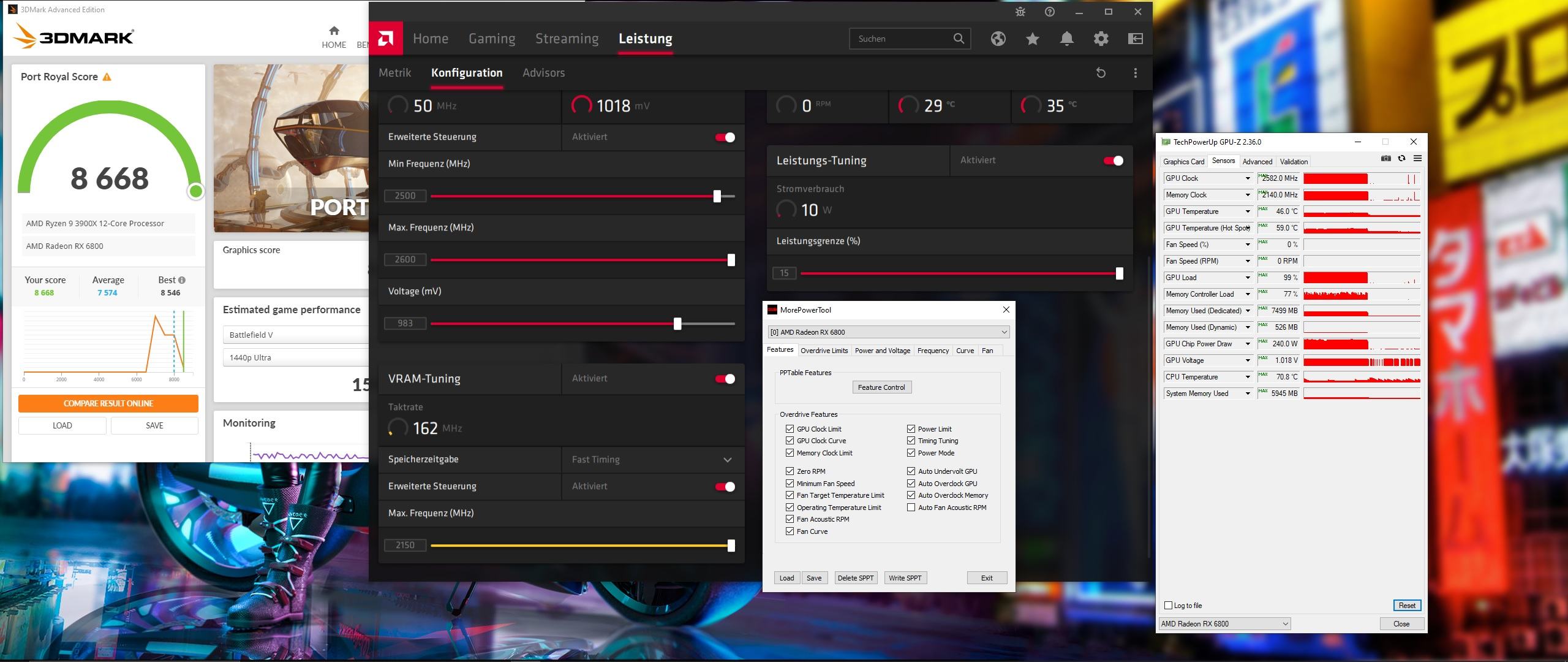Switch to the Gaming tab

491,39
